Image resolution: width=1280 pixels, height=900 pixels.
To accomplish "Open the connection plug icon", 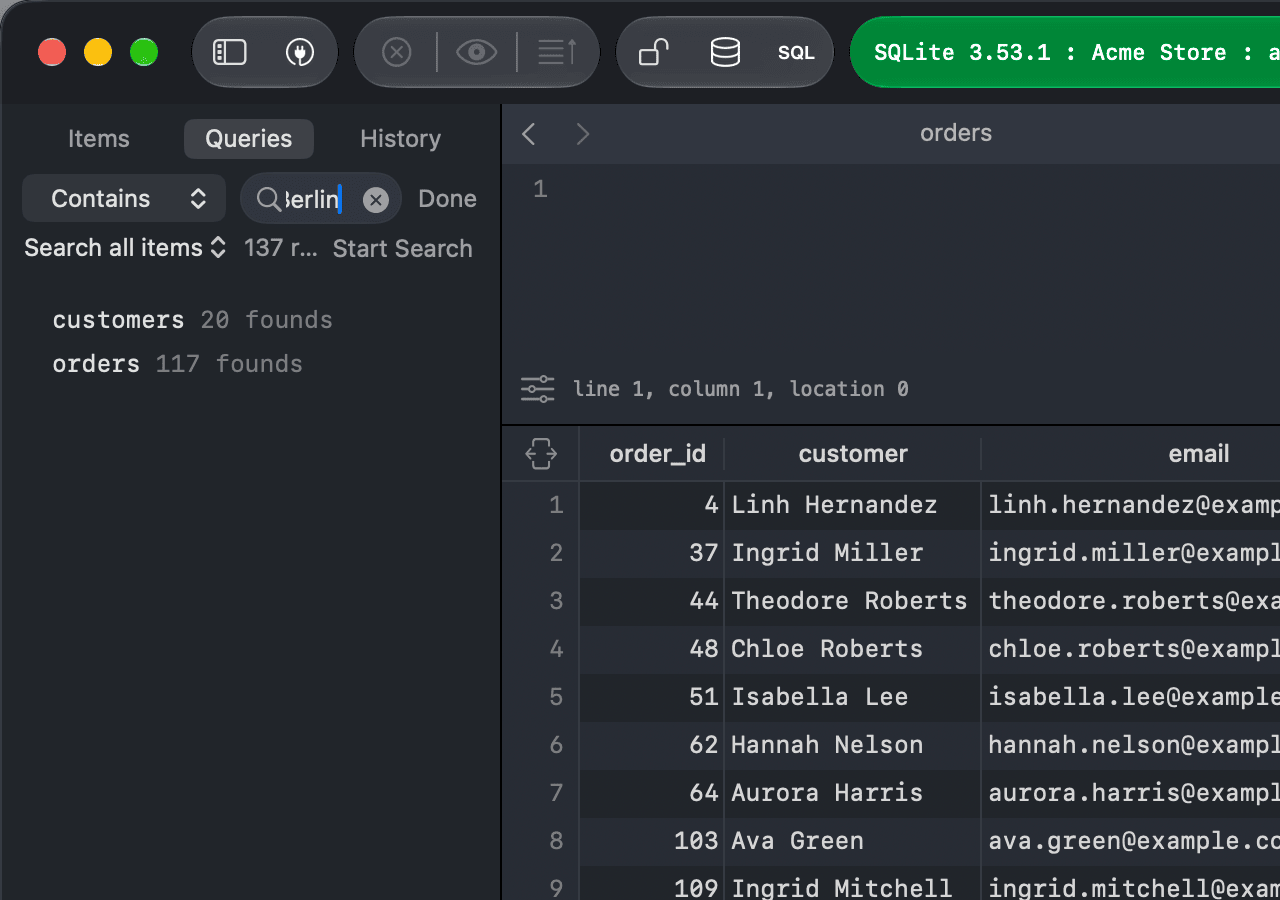I will pos(300,52).
